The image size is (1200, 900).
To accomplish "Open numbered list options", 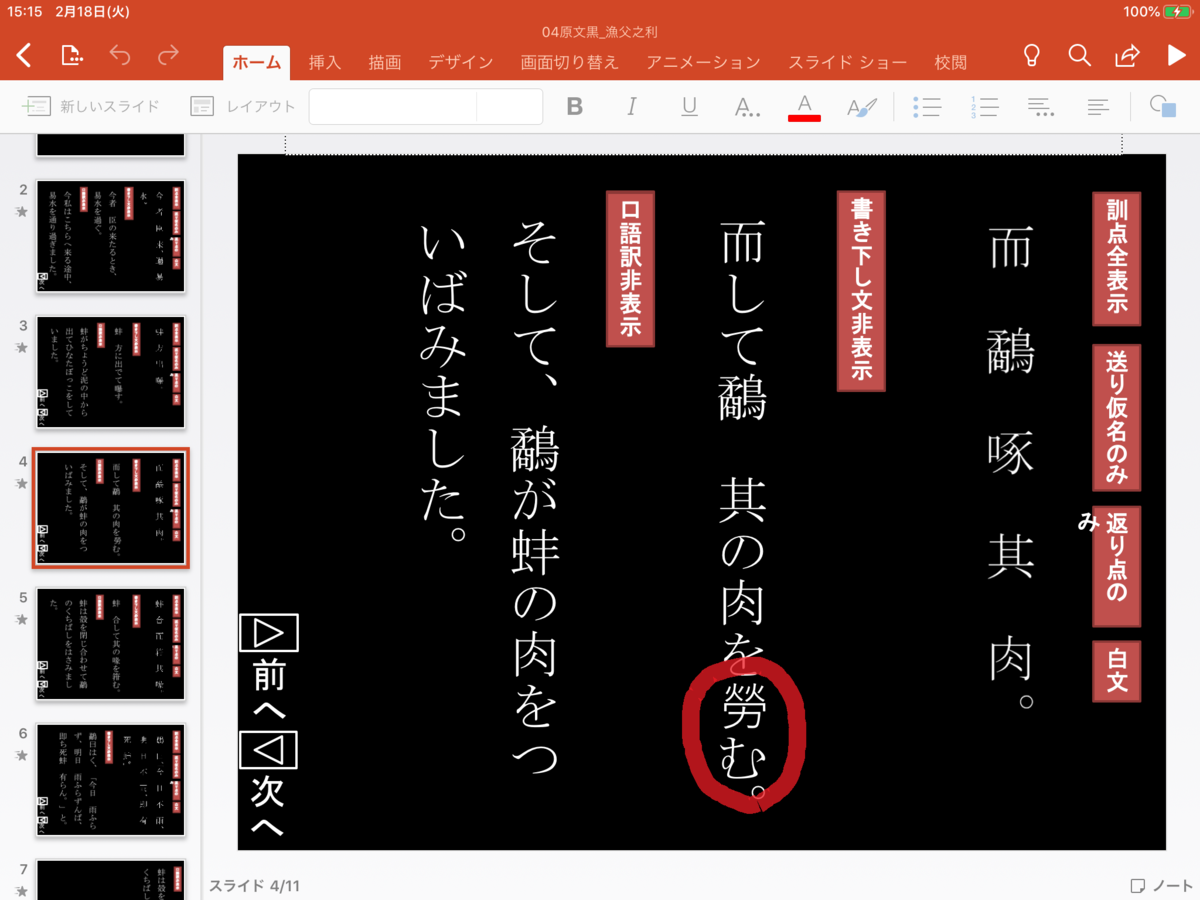I will (984, 107).
